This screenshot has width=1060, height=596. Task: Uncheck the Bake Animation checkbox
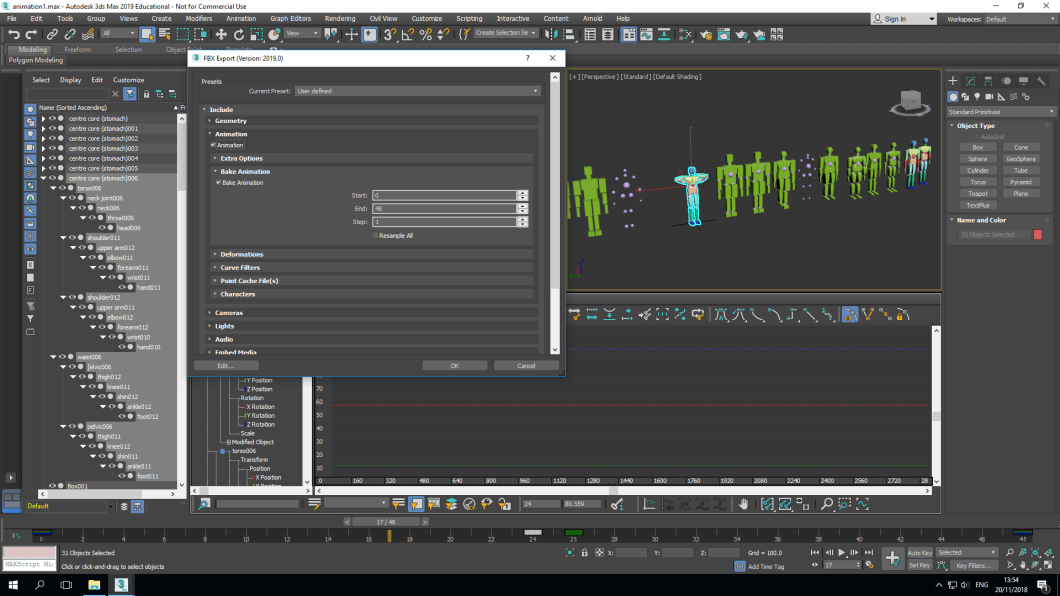(x=218, y=182)
